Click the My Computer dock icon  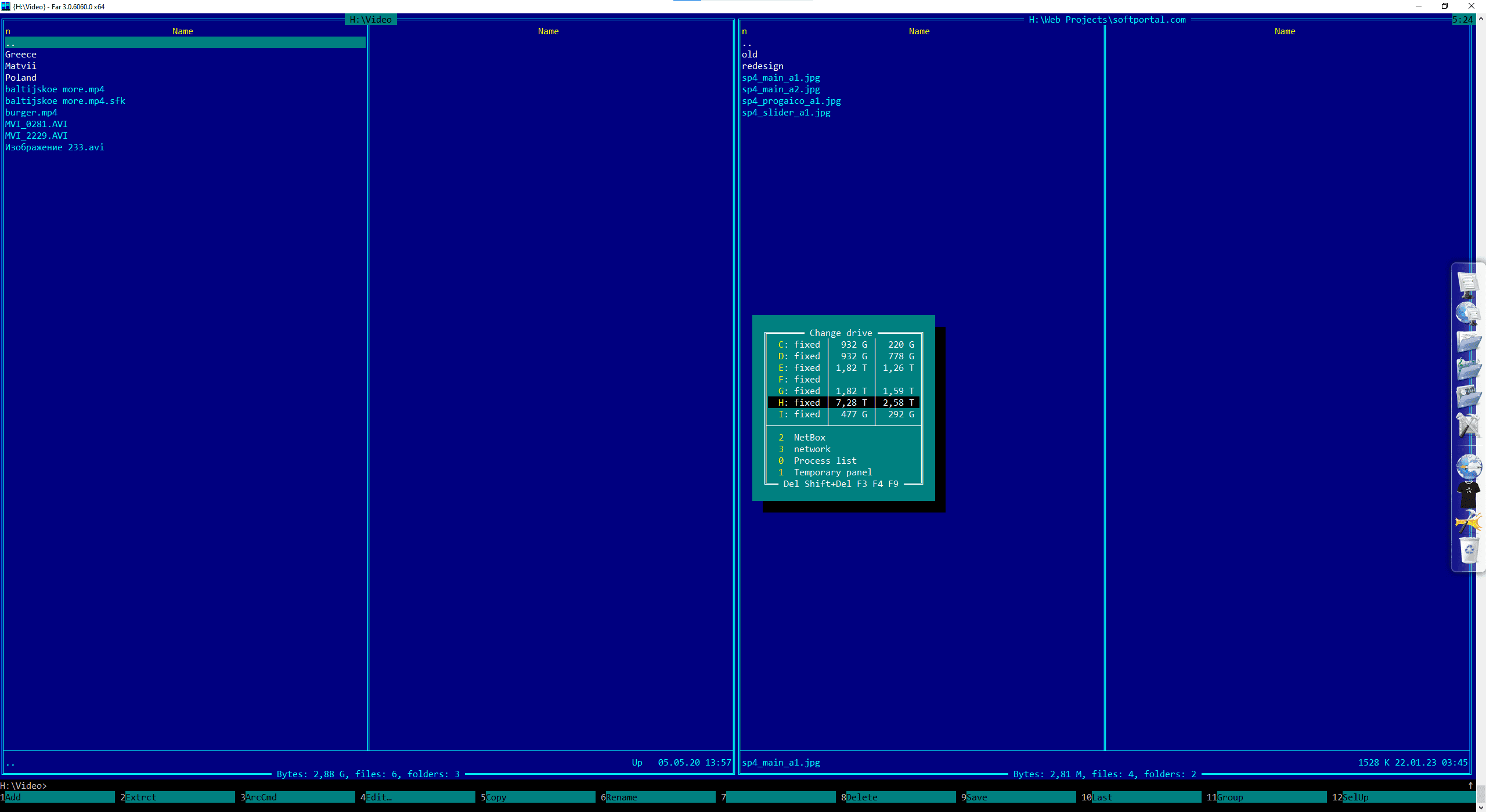[x=1468, y=284]
